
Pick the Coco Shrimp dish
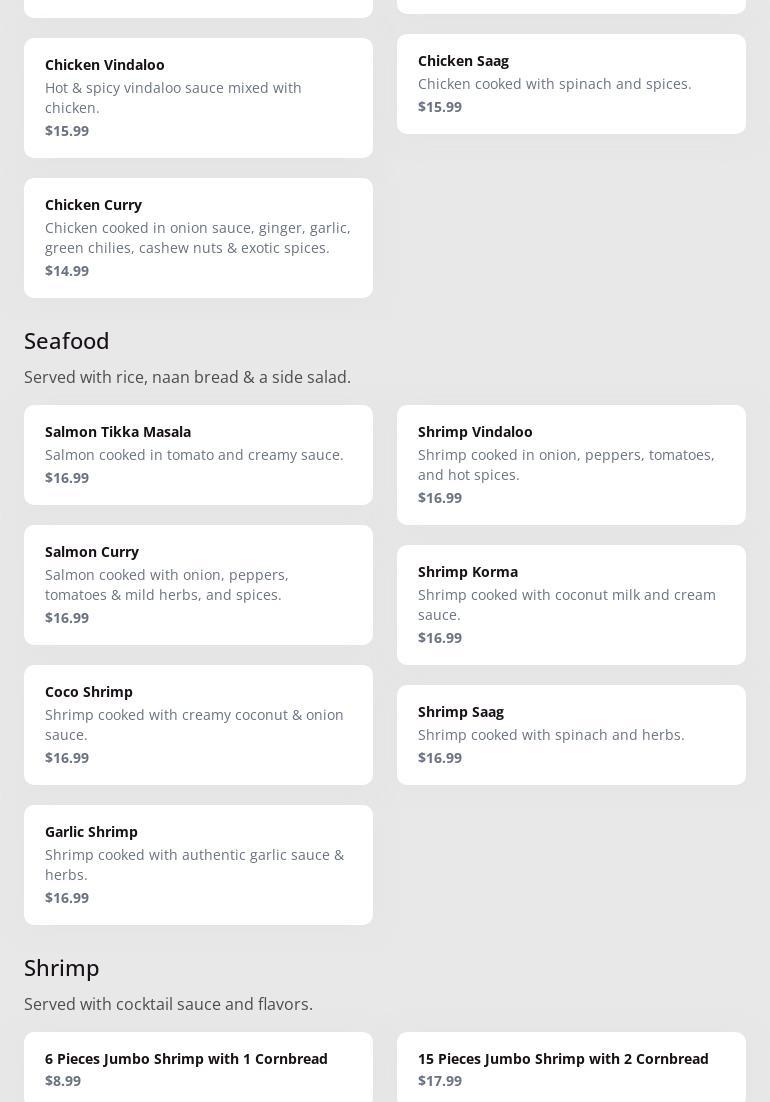pyautogui.click(x=198, y=724)
